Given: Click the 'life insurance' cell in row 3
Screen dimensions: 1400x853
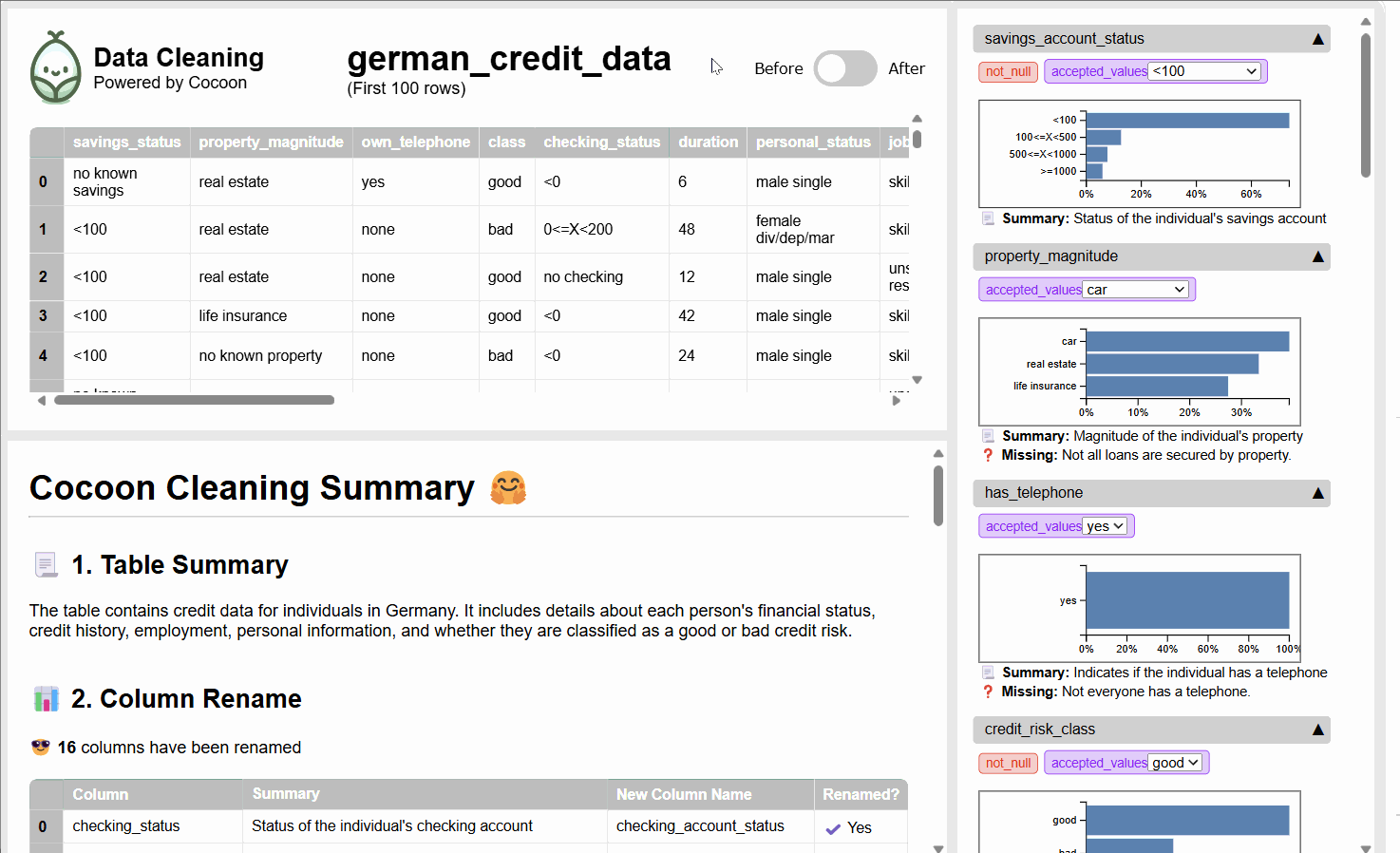Looking at the screenshot, I should pyautogui.click(x=271, y=315).
